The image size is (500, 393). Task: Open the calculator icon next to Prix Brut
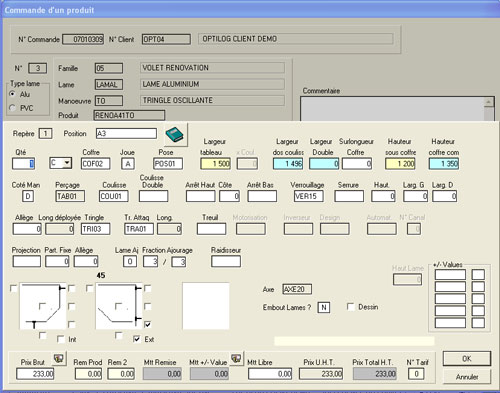pyautogui.click(x=59, y=358)
